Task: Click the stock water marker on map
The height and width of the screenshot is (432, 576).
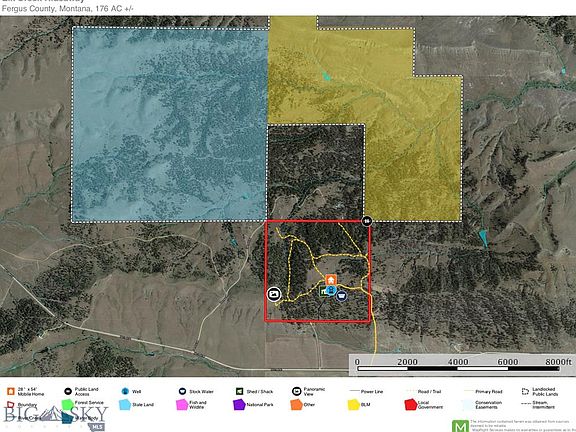Action: coord(341,295)
